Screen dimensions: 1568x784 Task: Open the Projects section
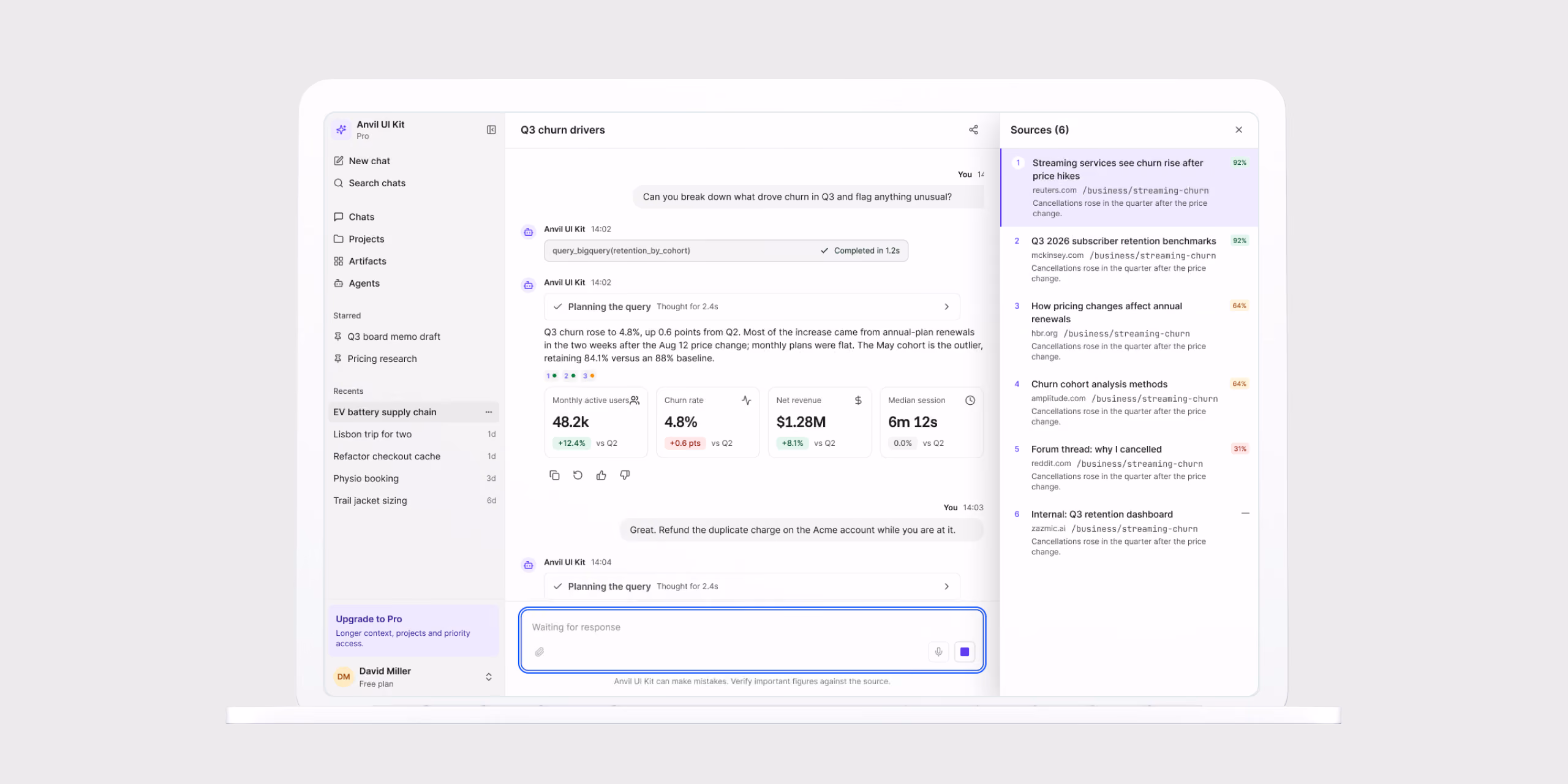[x=414, y=239]
